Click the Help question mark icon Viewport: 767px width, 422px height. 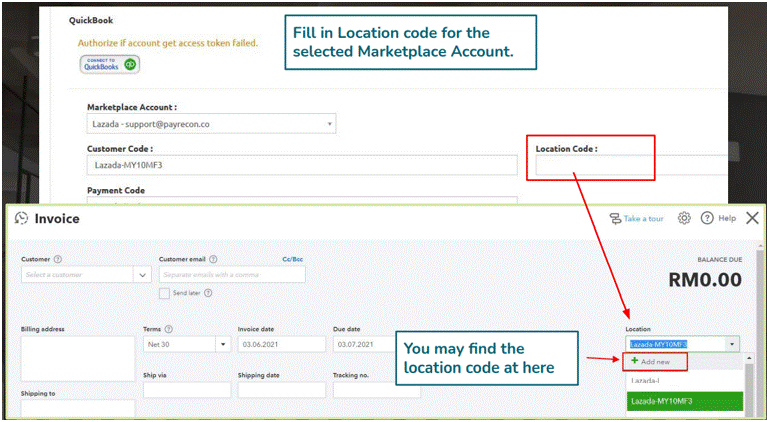(707, 218)
